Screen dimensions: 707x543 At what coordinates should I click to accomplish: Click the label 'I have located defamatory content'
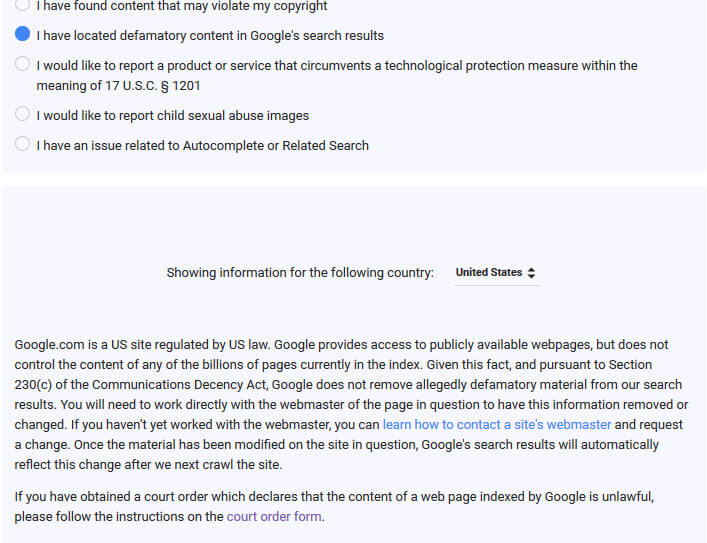point(142,36)
